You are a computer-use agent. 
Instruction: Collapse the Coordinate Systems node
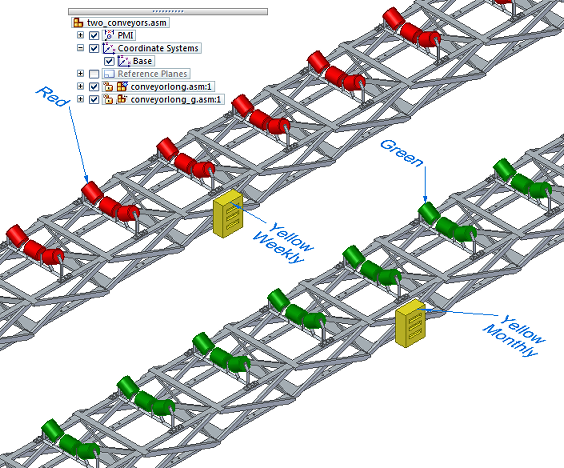(x=80, y=47)
